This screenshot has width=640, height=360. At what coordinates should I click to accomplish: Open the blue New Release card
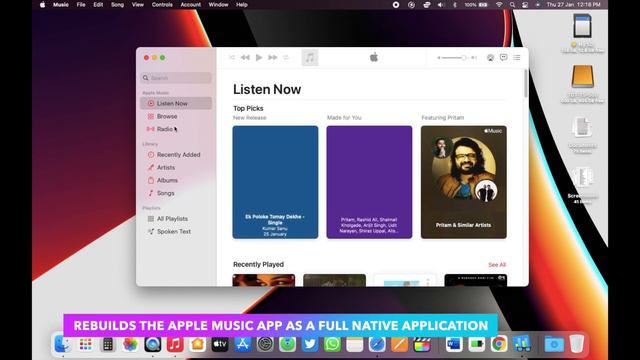point(275,182)
